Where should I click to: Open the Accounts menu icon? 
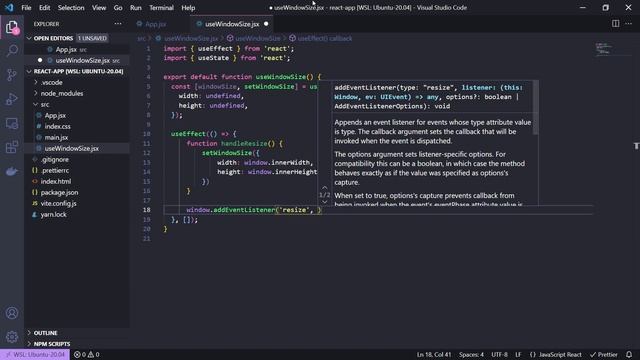tap(12, 313)
